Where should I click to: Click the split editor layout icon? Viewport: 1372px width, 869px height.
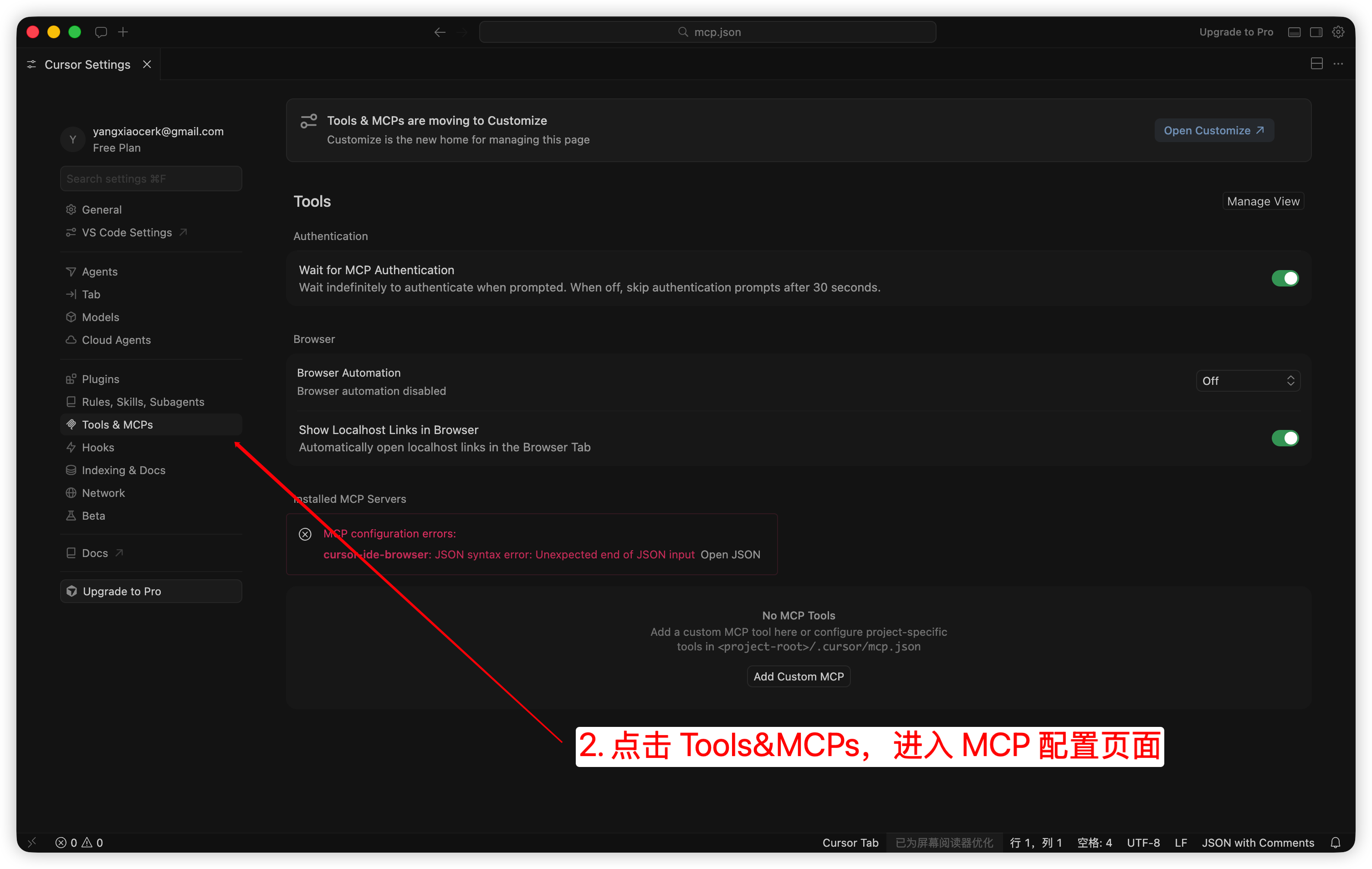[x=1317, y=64]
